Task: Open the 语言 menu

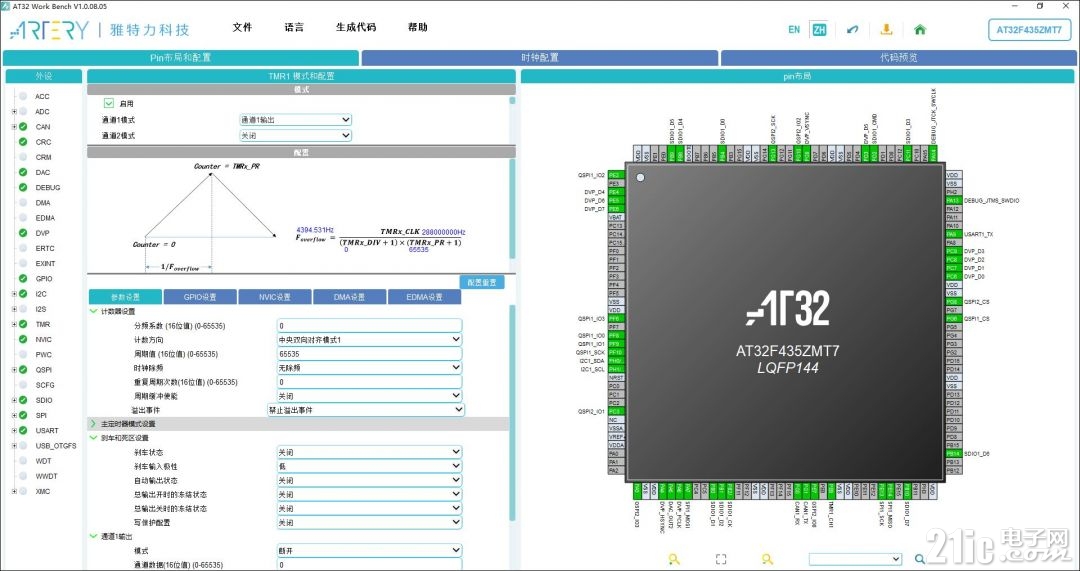Action: 294,28
